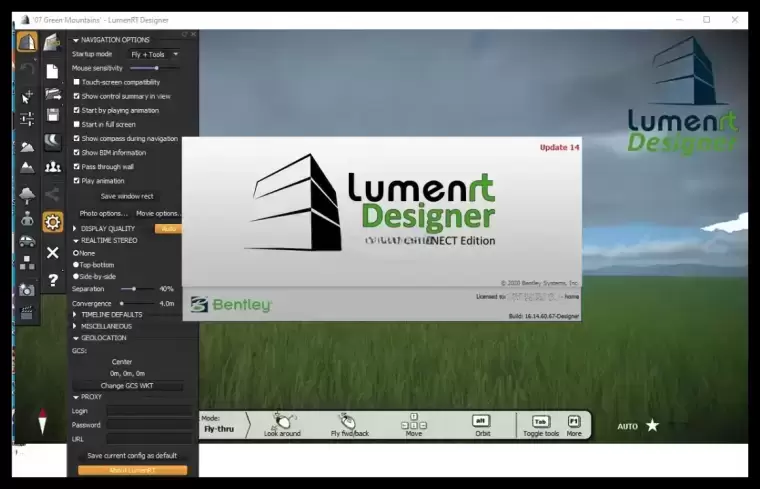
Task: Open the new document icon
Action: click(53, 71)
